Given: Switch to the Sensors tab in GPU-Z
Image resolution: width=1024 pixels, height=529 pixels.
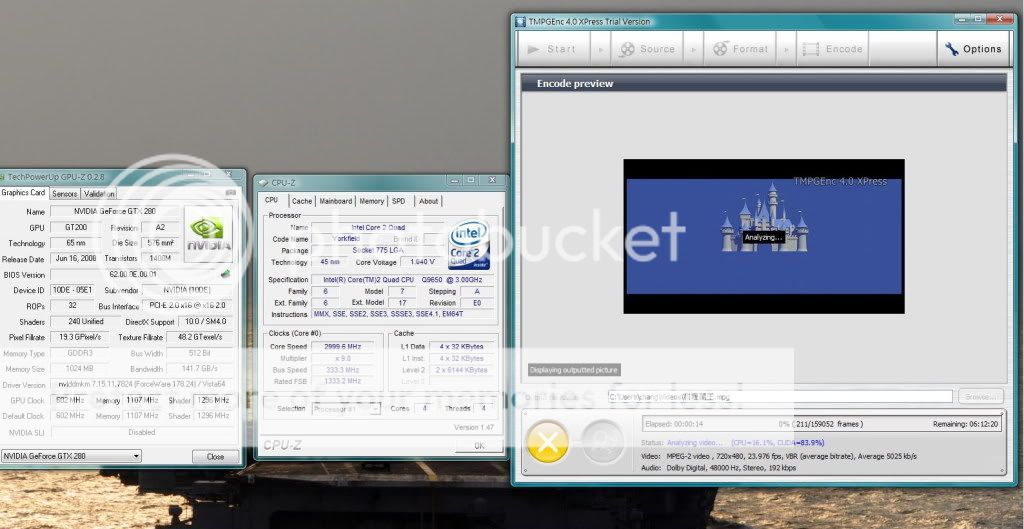Looking at the screenshot, I should [x=65, y=193].
